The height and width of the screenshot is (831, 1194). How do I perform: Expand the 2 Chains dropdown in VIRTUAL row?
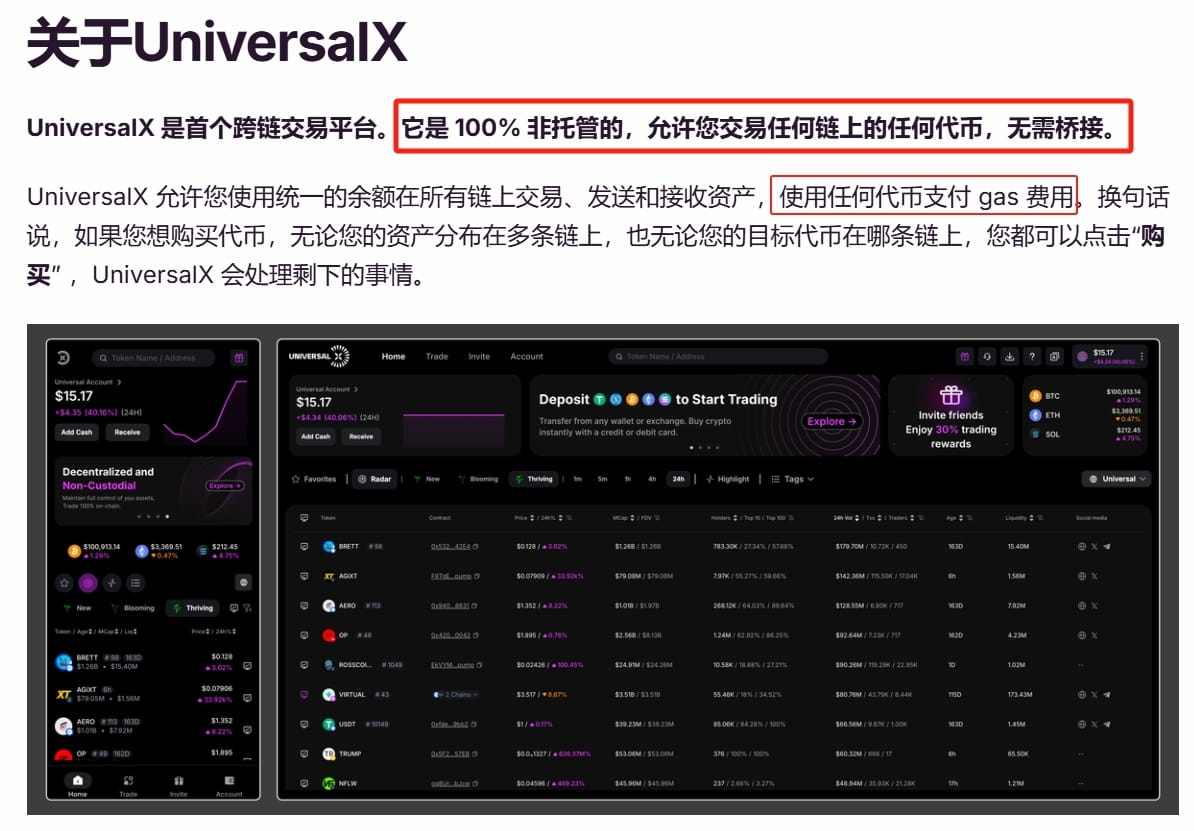(x=455, y=695)
